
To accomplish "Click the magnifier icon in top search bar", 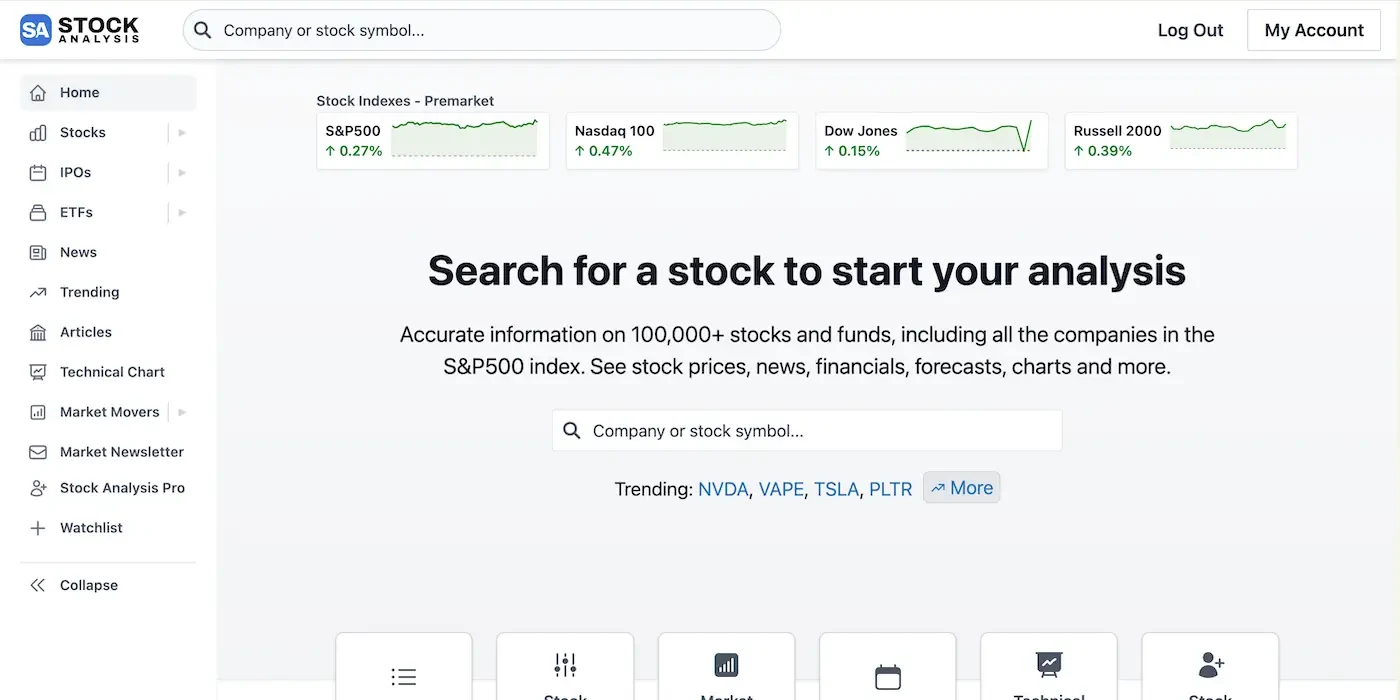I will (202, 30).
